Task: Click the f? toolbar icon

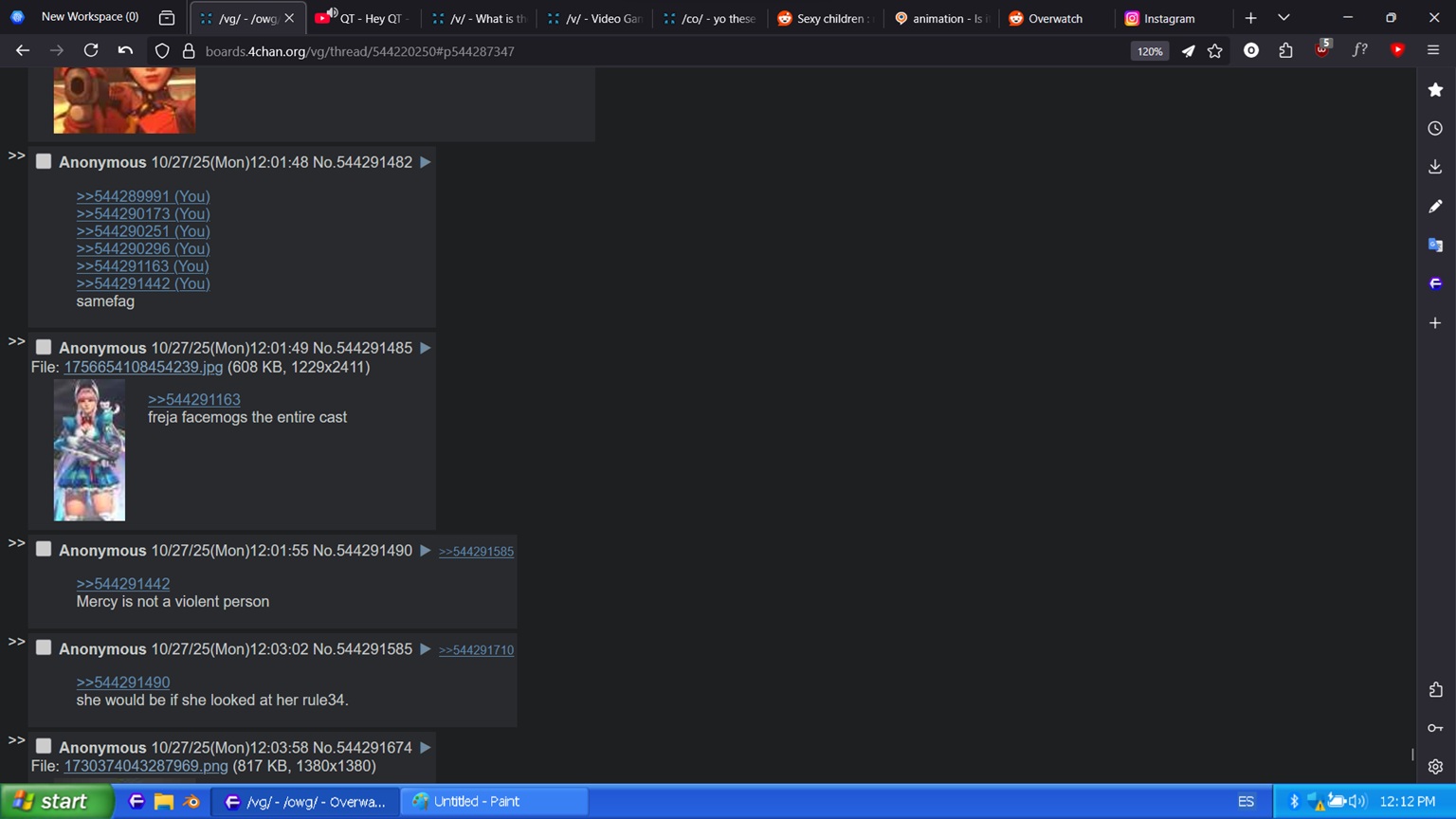Action: tap(1360, 50)
